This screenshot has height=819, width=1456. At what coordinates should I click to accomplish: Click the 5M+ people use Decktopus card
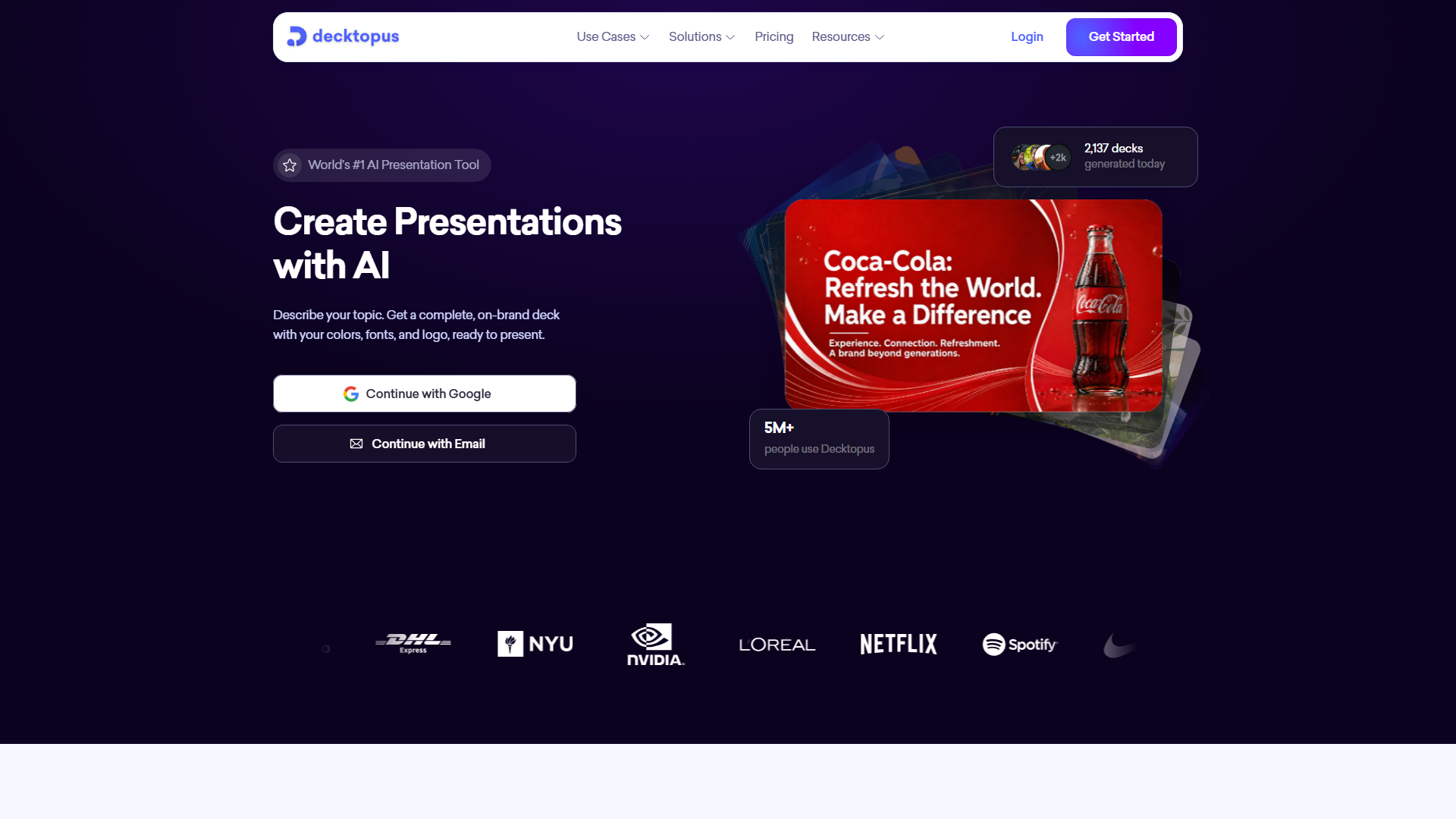pyautogui.click(x=819, y=439)
